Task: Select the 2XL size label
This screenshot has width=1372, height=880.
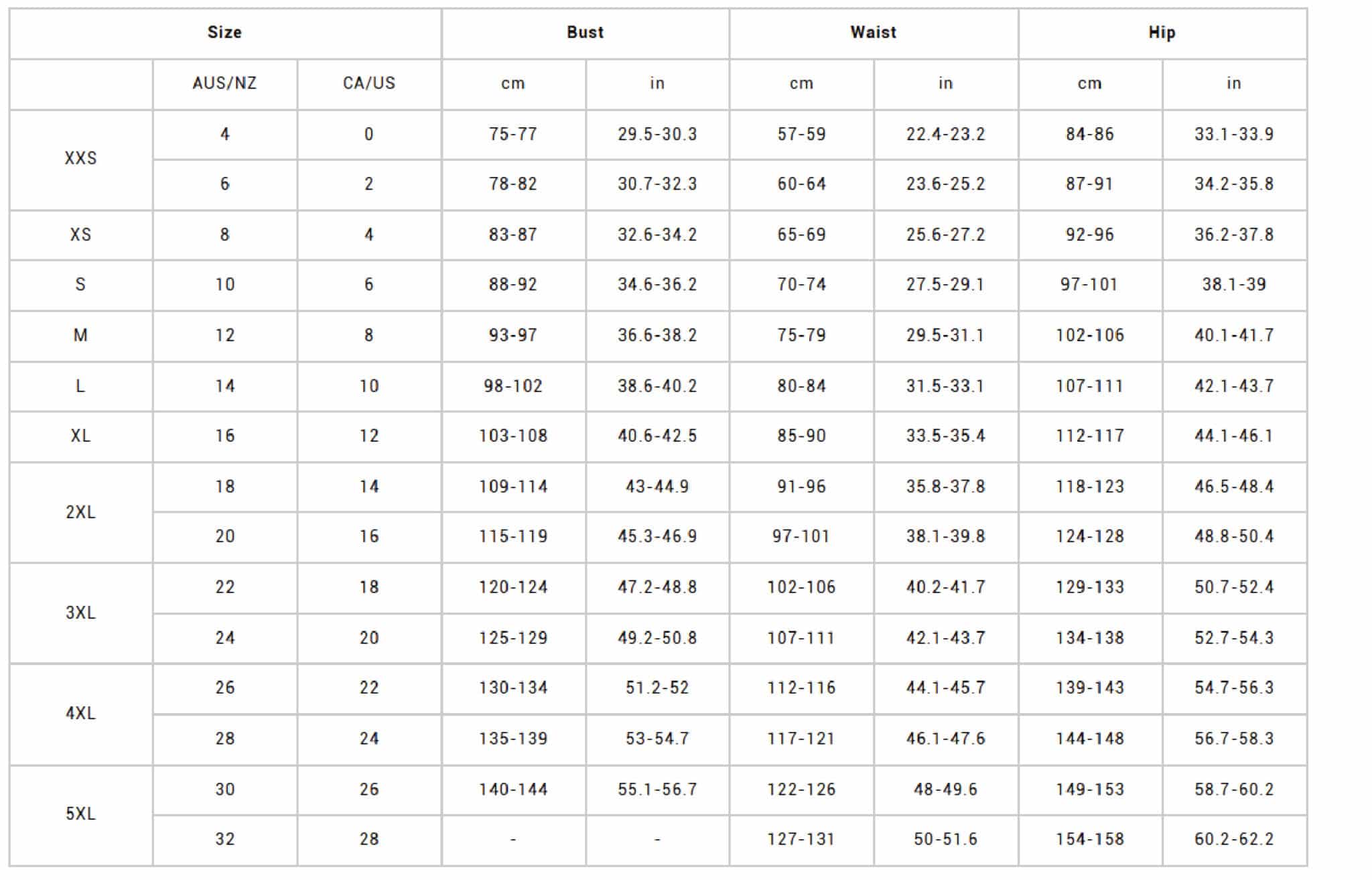Action: click(x=80, y=512)
